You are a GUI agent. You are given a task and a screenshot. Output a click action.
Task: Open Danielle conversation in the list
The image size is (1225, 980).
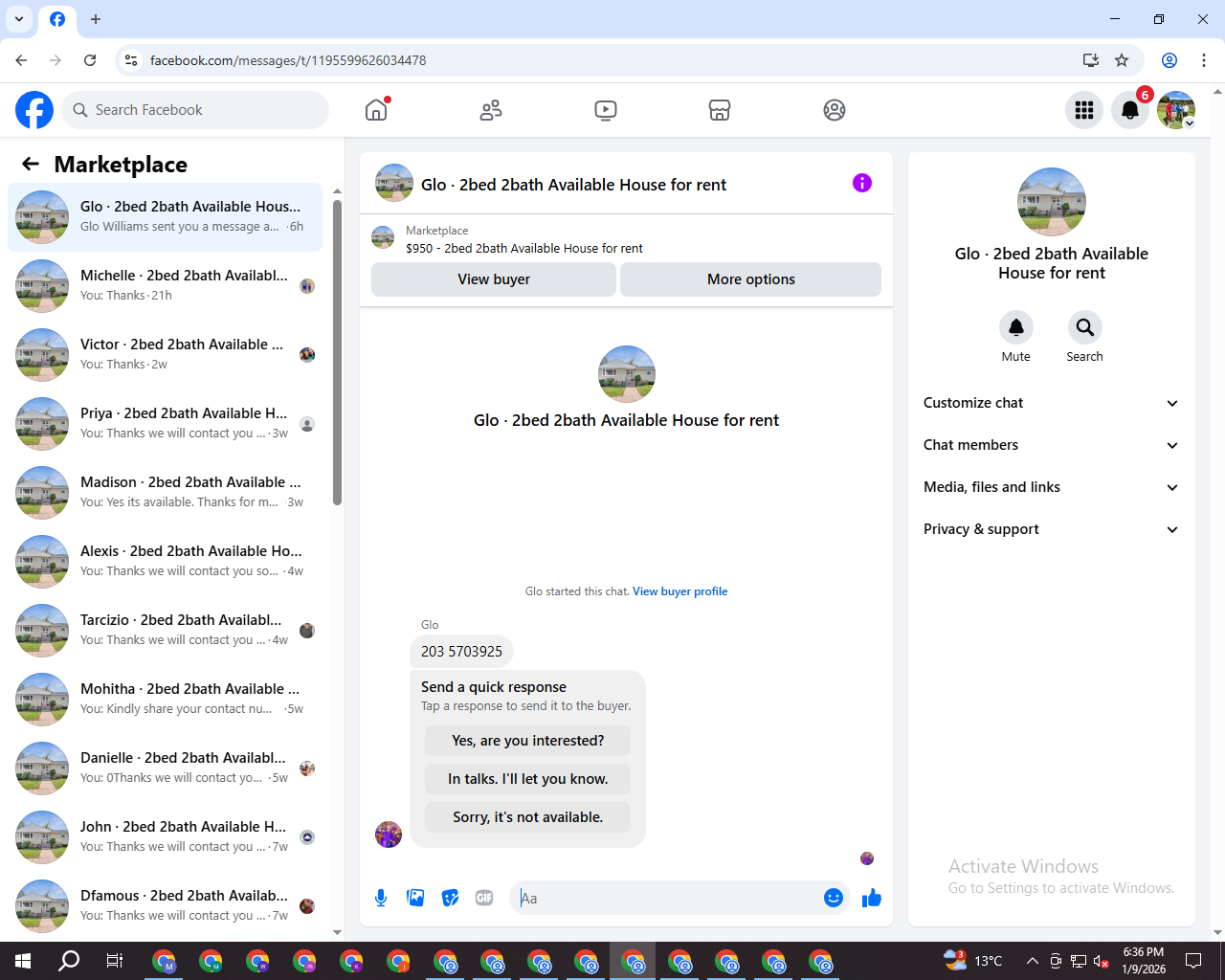[x=166, y=768]
